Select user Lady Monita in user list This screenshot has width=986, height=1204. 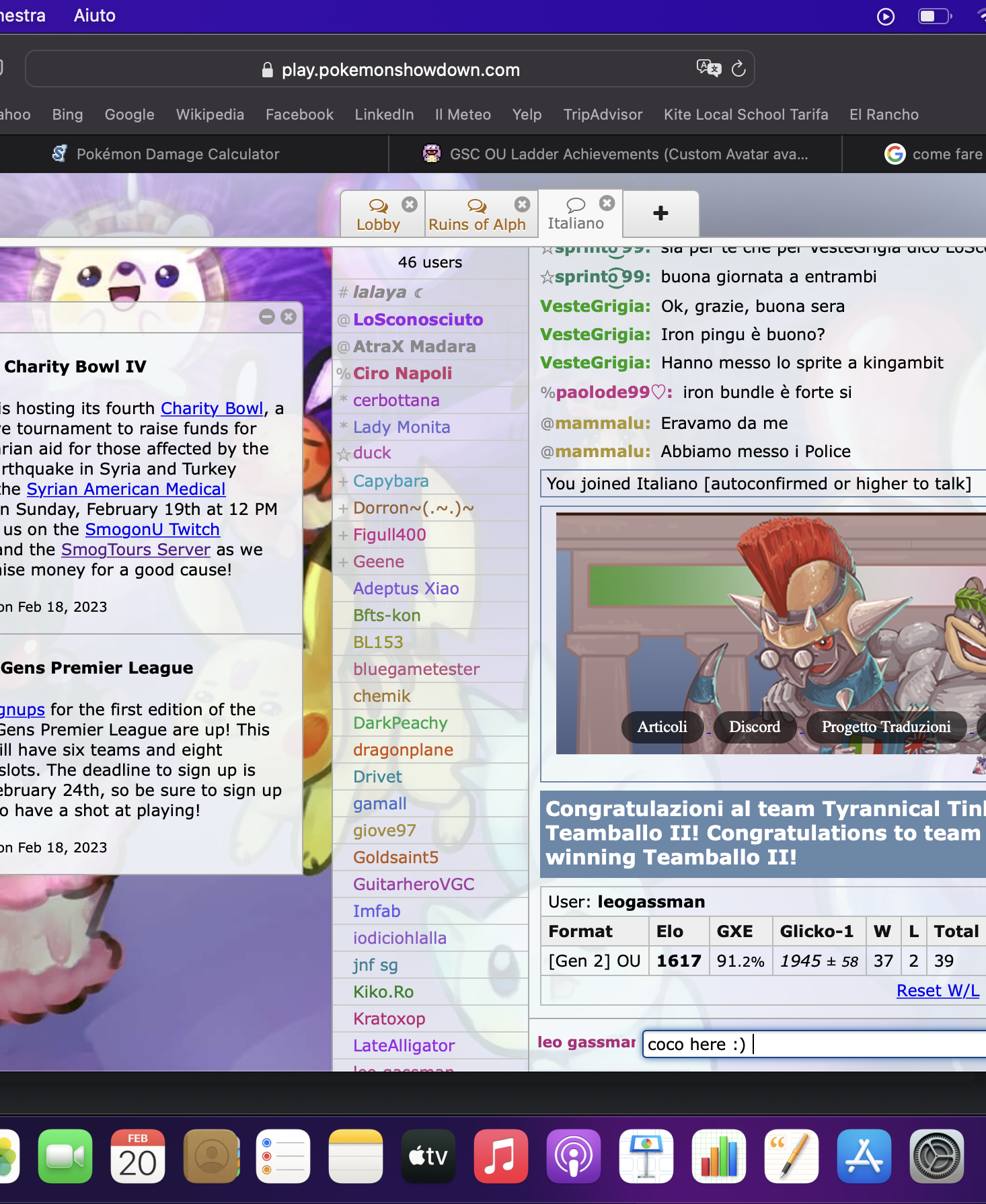430,427
